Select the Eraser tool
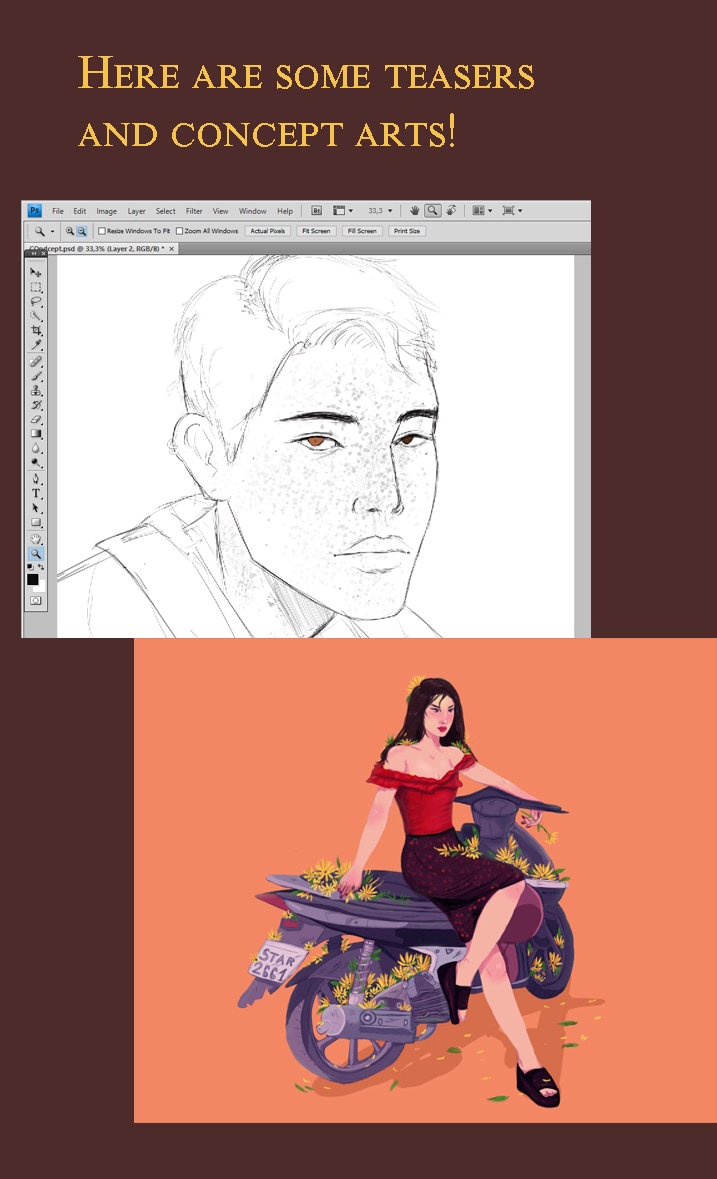Image resolution: width=717 pixels, height=1179 pixels. click(x=36, y=419)
